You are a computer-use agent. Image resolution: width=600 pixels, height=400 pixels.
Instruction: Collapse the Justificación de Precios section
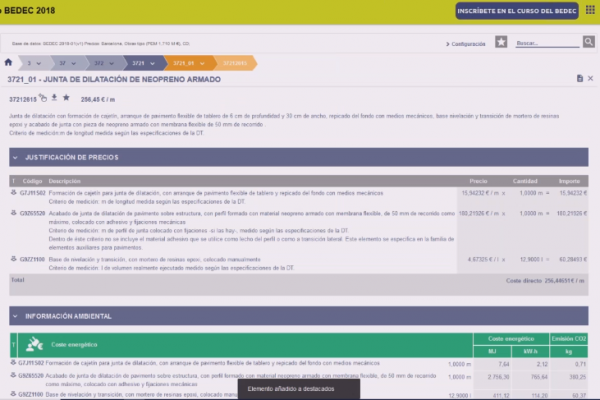(x=17, y=157)
